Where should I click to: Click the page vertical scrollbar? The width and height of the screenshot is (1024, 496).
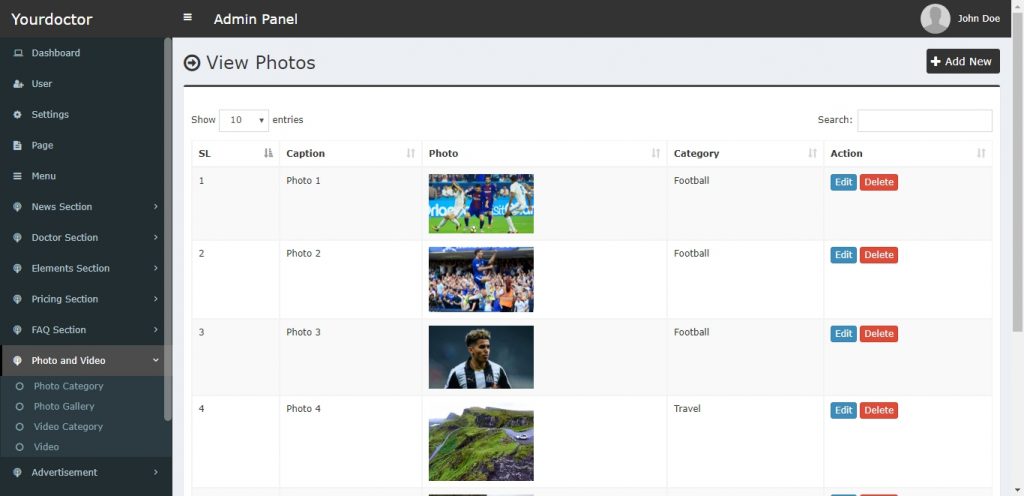click(1017, 248)
